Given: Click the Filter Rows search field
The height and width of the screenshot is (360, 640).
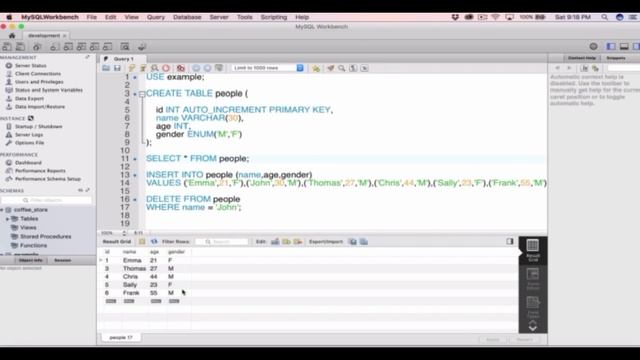Looking at the screenshot, I should tap(222, 242).
